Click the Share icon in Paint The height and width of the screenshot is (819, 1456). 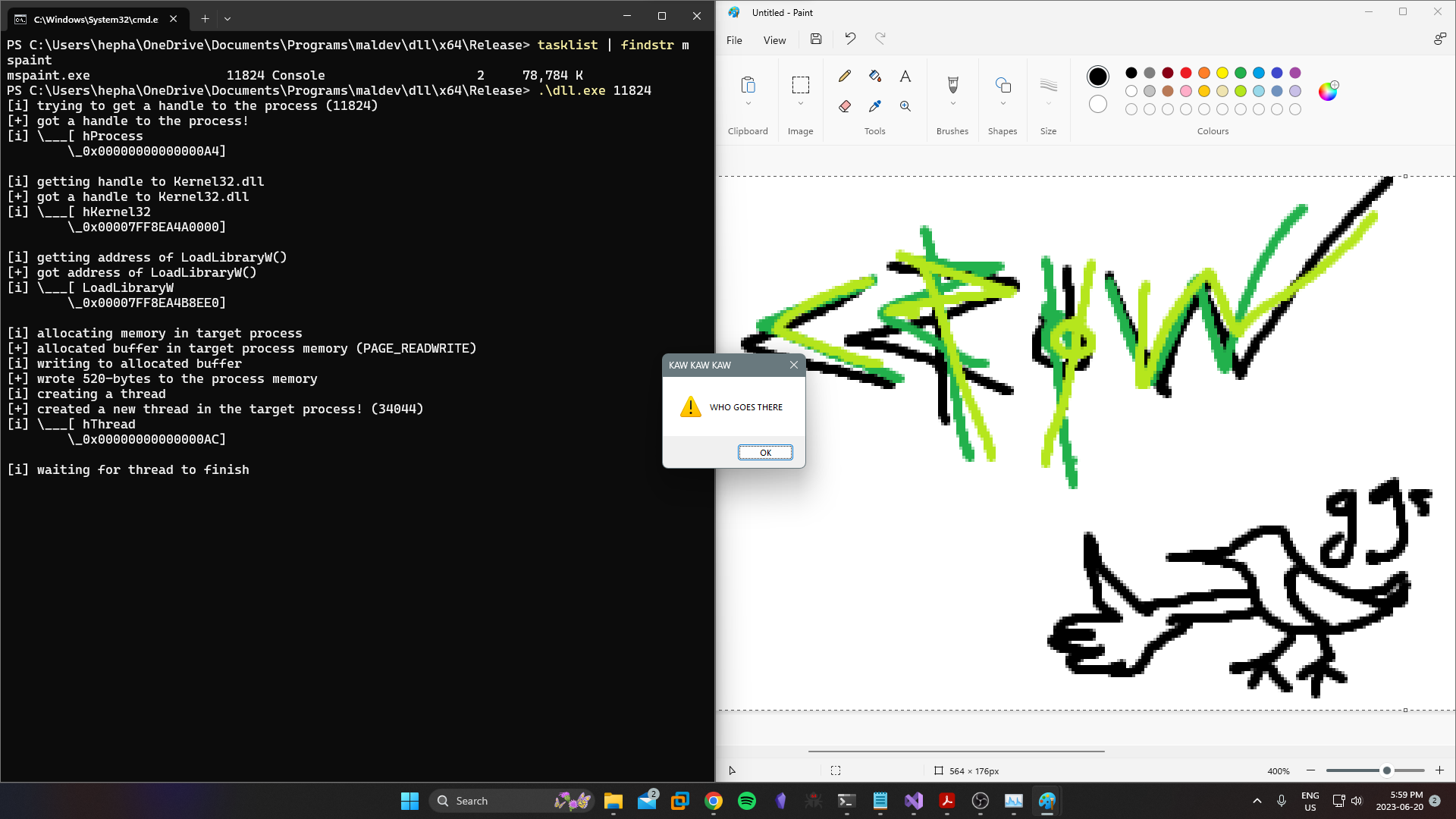pos(1439,39)
